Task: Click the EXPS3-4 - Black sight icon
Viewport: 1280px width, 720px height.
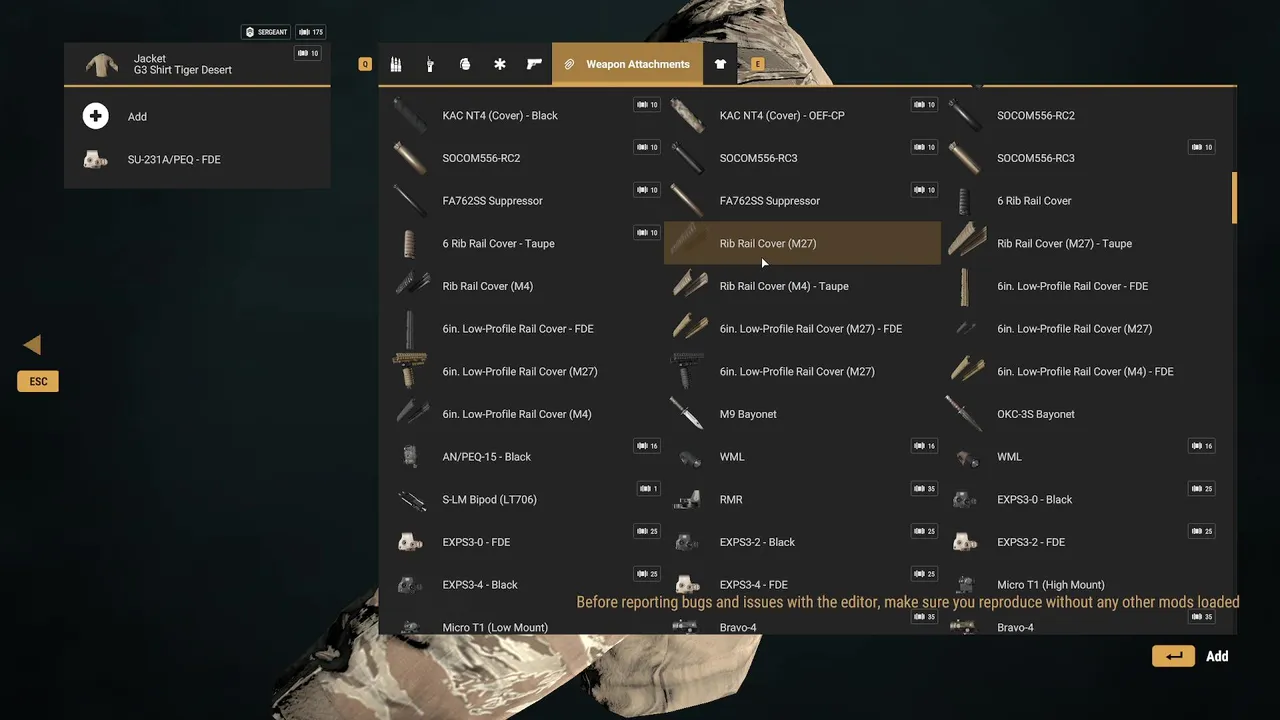Action: click(411, 585)
